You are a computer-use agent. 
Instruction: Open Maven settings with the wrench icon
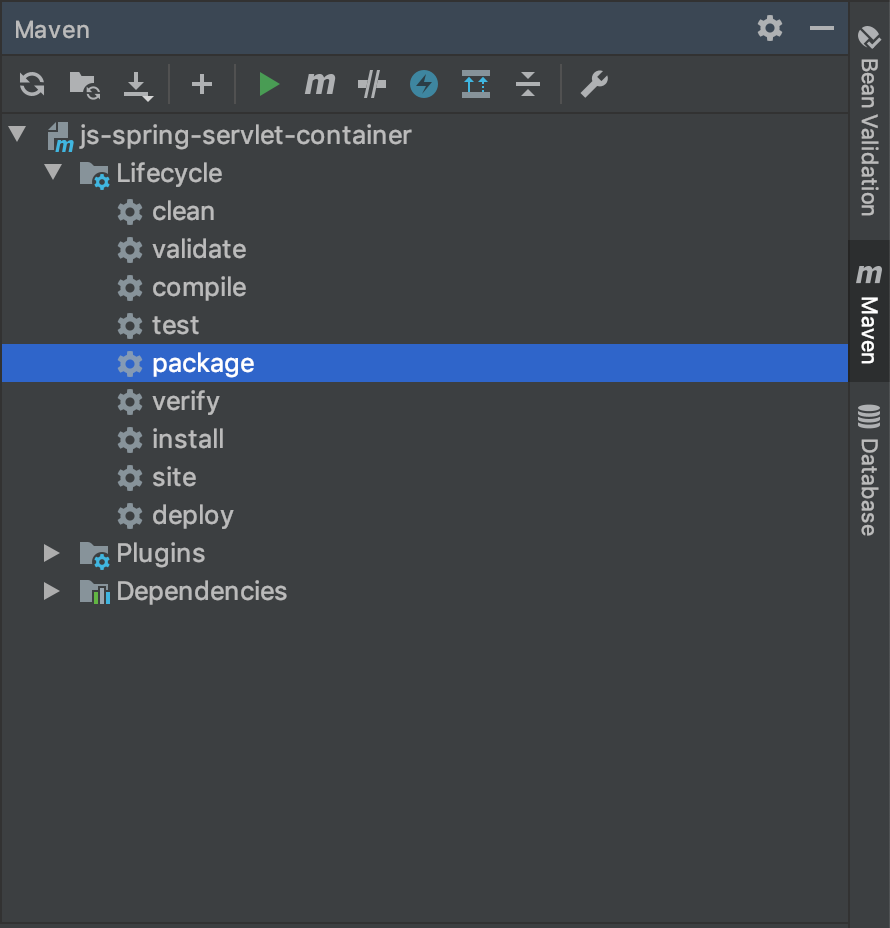coord(593,85)
